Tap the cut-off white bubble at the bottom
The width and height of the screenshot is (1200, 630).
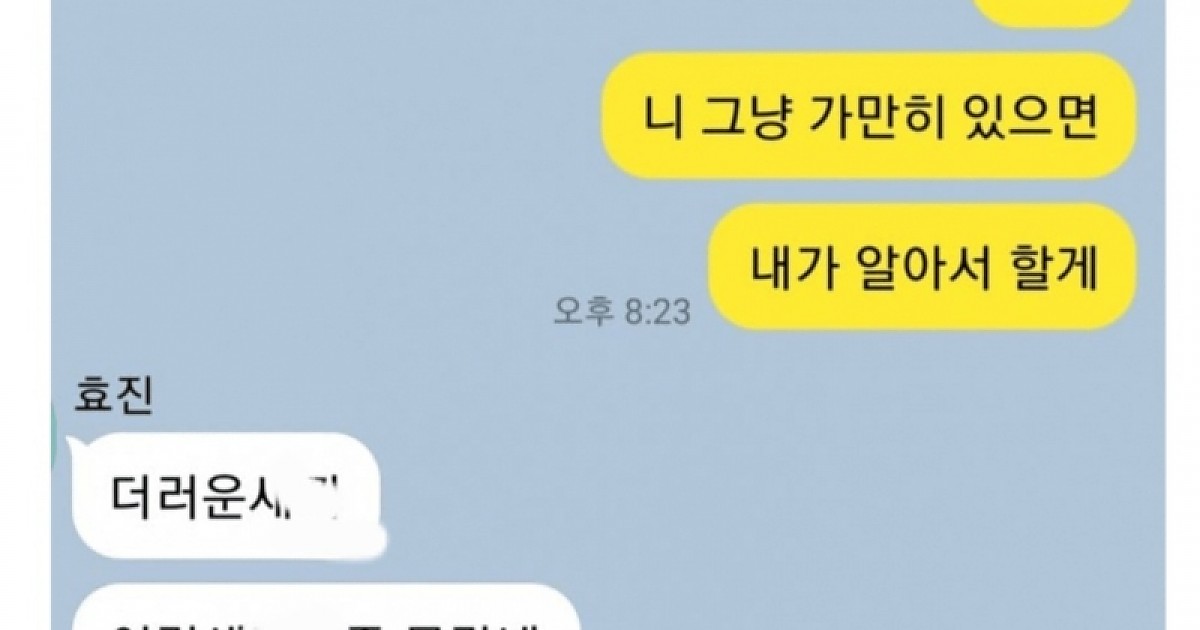[330, 608]
